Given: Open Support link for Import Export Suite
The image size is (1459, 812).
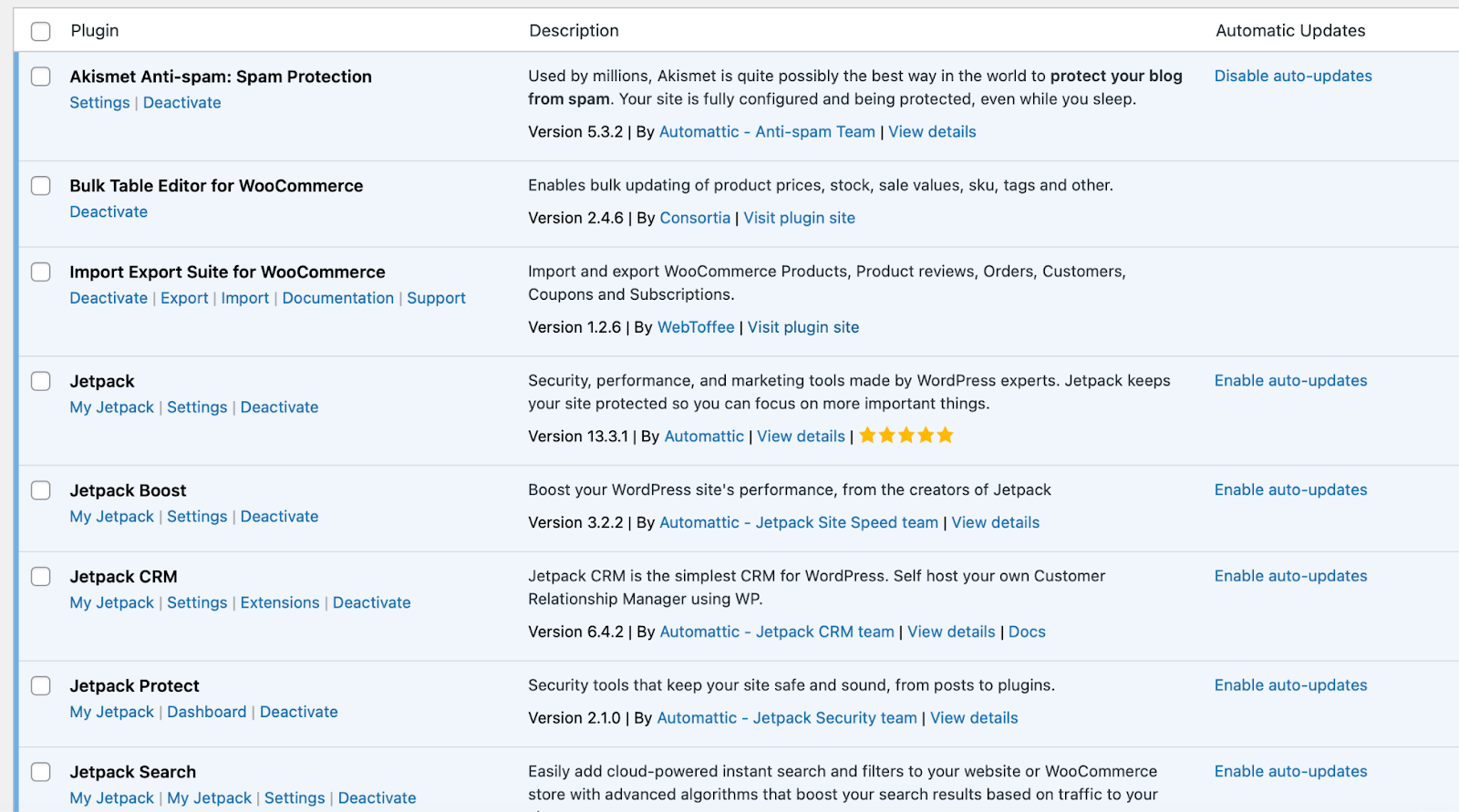Looking at the screenshot, I should (x=436, y=299).
